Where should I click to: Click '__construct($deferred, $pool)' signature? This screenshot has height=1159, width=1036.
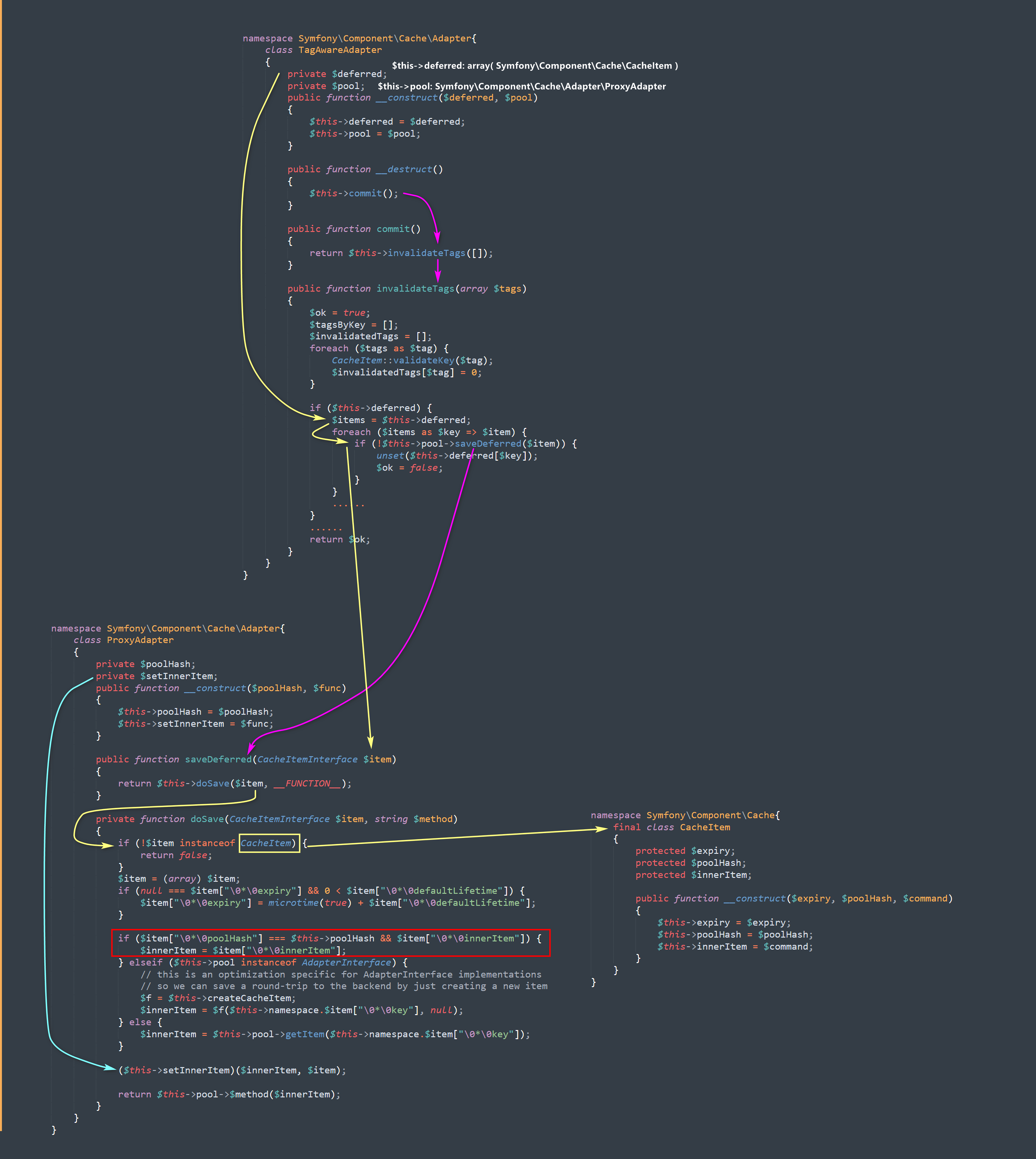[x=457, y=98]
